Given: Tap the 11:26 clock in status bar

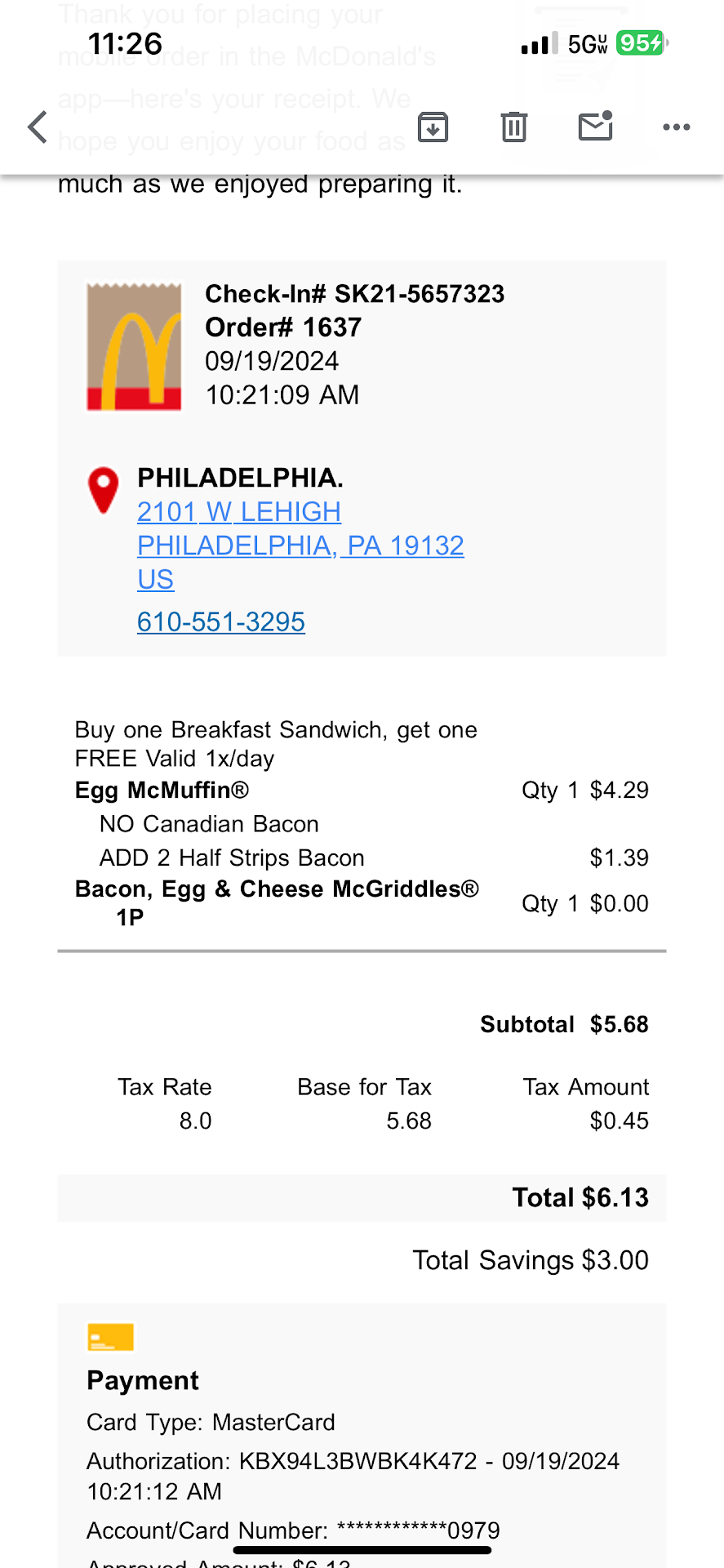Looking at the screenshot, I should 125,44.
